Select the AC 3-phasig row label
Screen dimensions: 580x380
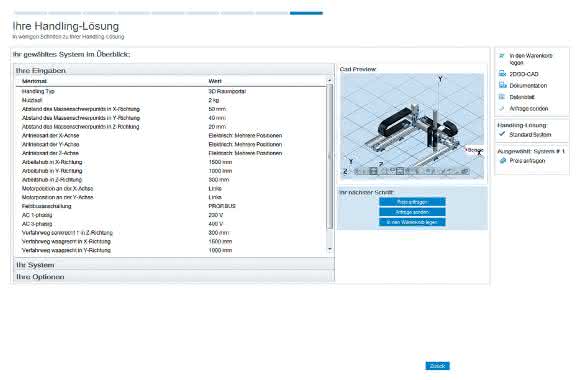pyautogui.click(x=37, y=224)
